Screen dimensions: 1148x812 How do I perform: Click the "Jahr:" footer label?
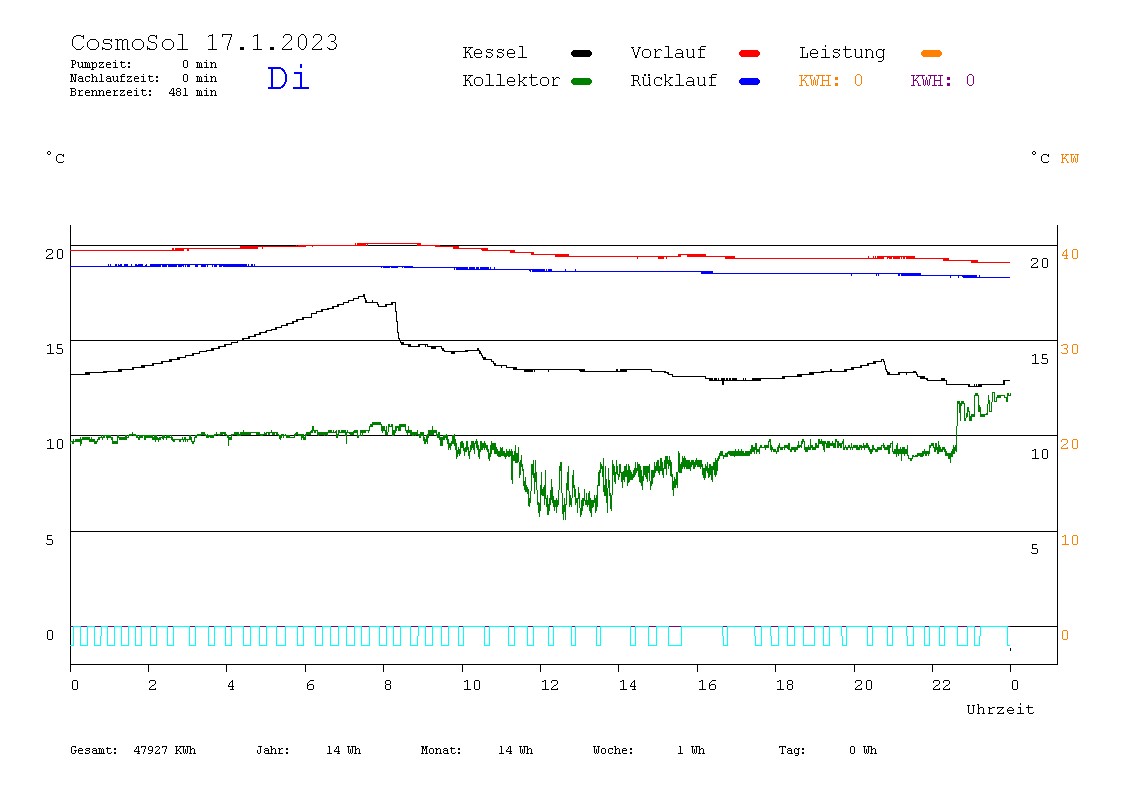(x=273, y=750)
